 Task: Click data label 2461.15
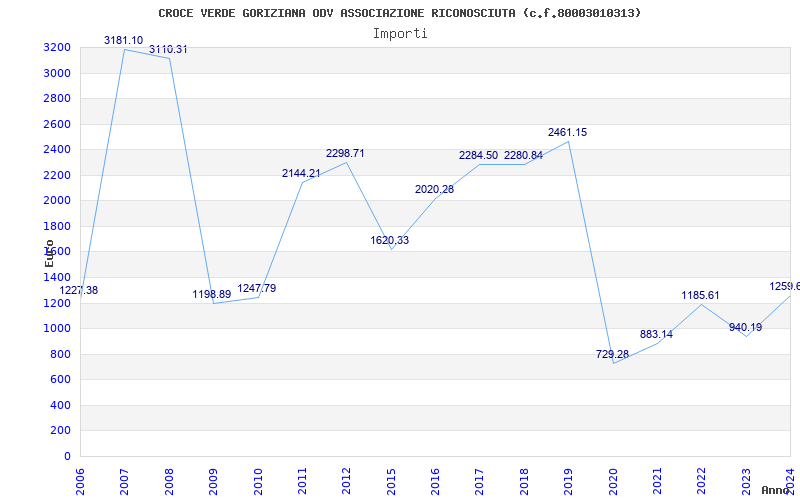pyautogui.click(x=567, y=133)
